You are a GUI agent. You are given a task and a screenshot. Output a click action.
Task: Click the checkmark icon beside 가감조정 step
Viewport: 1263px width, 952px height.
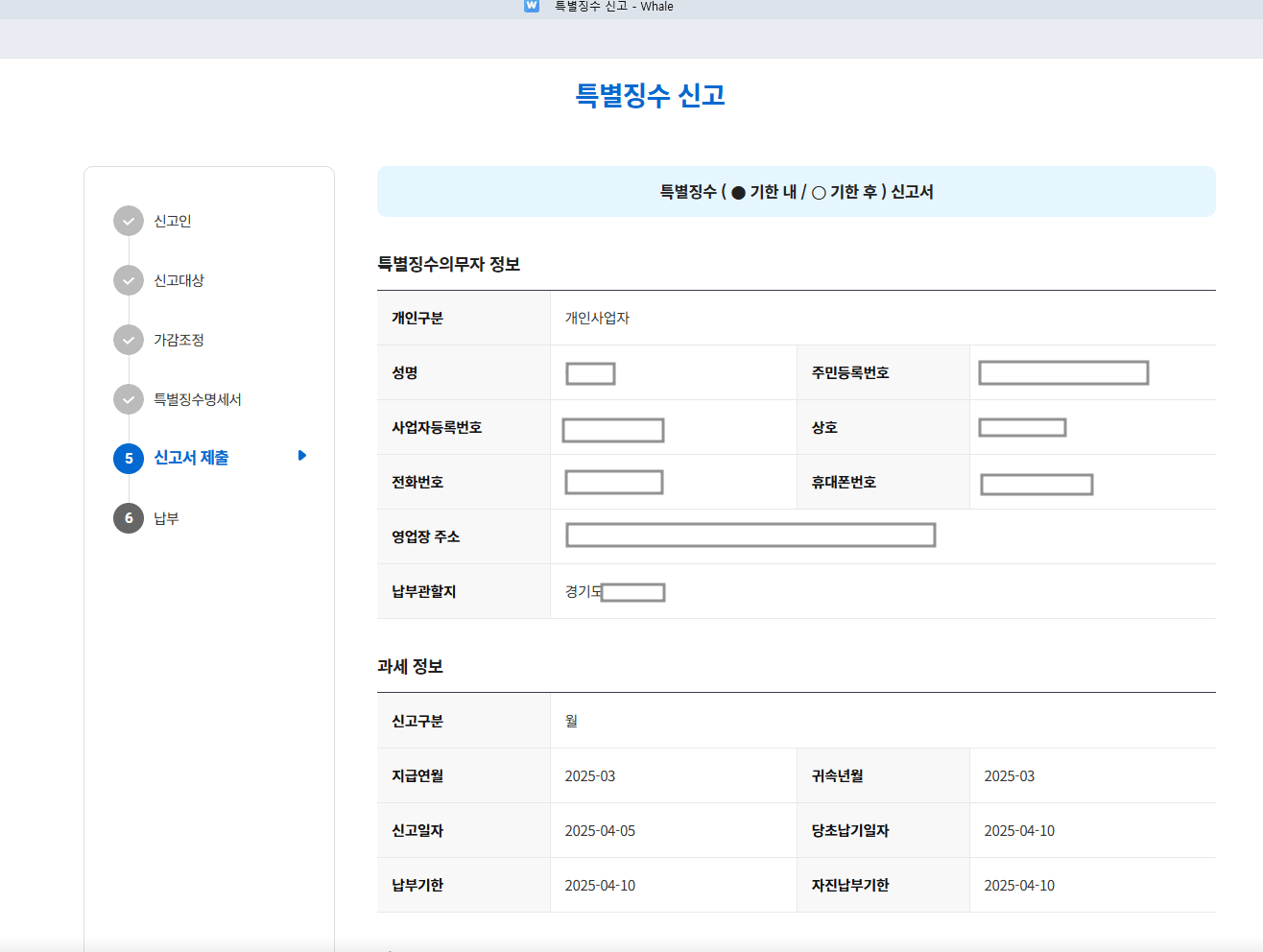[x=128, y=340]
